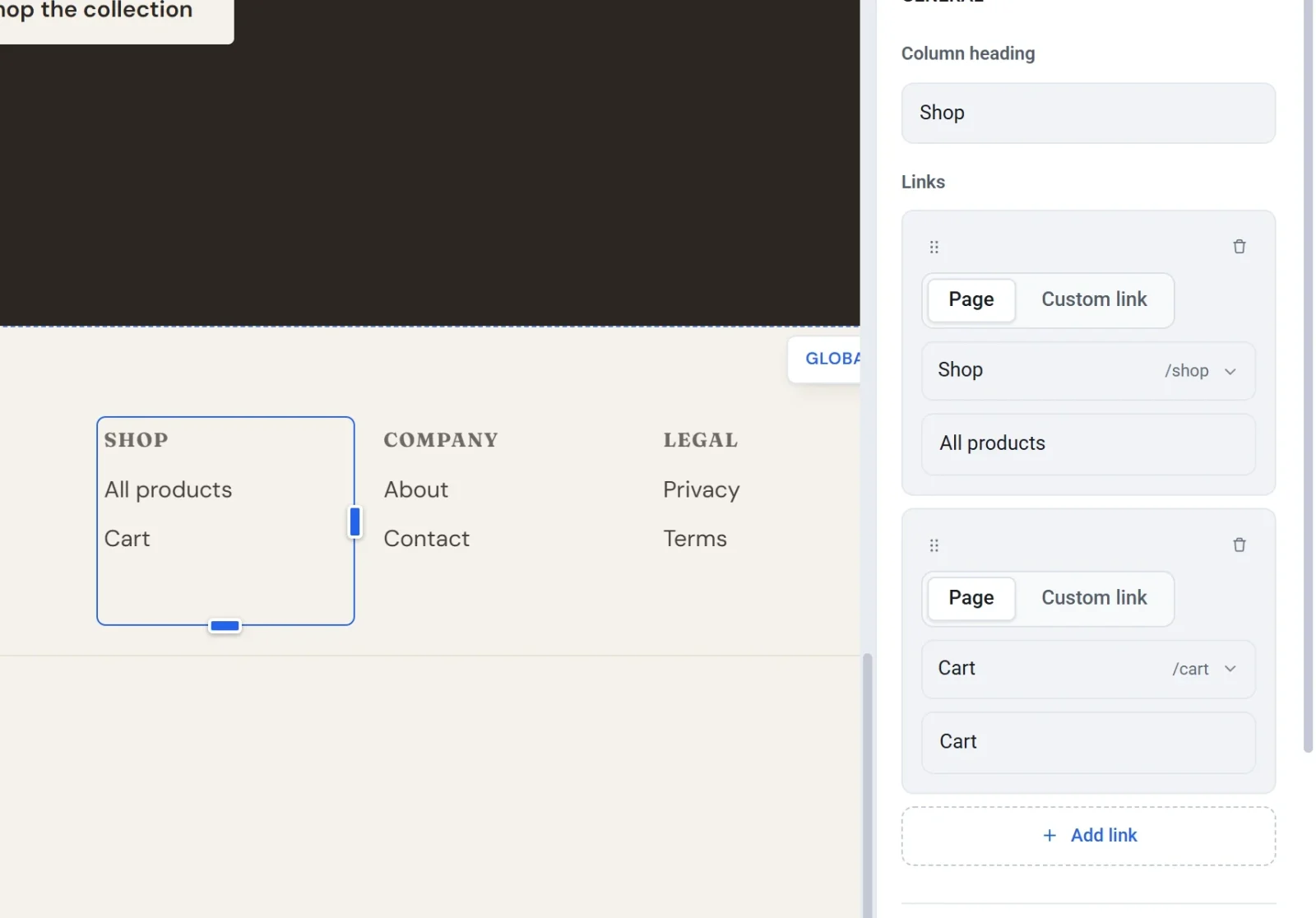Delete the Shop link with trash icon

1239,247
